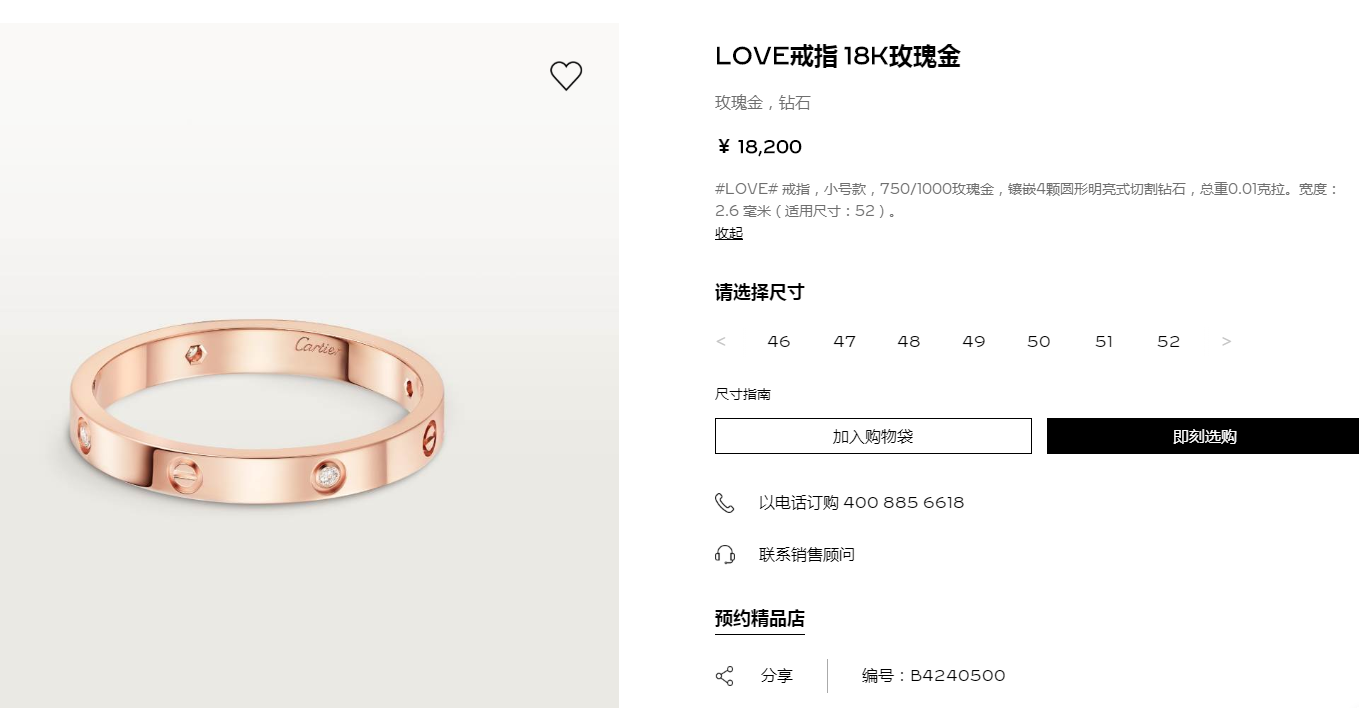Select ring size 48
This screenshot has height=708, width=1359.
tap(909, 342)
